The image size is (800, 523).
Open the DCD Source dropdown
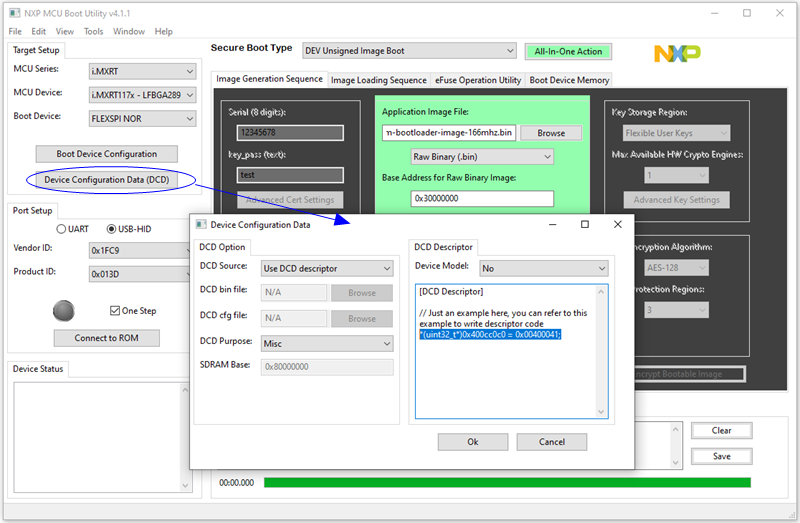pos(327,268)
